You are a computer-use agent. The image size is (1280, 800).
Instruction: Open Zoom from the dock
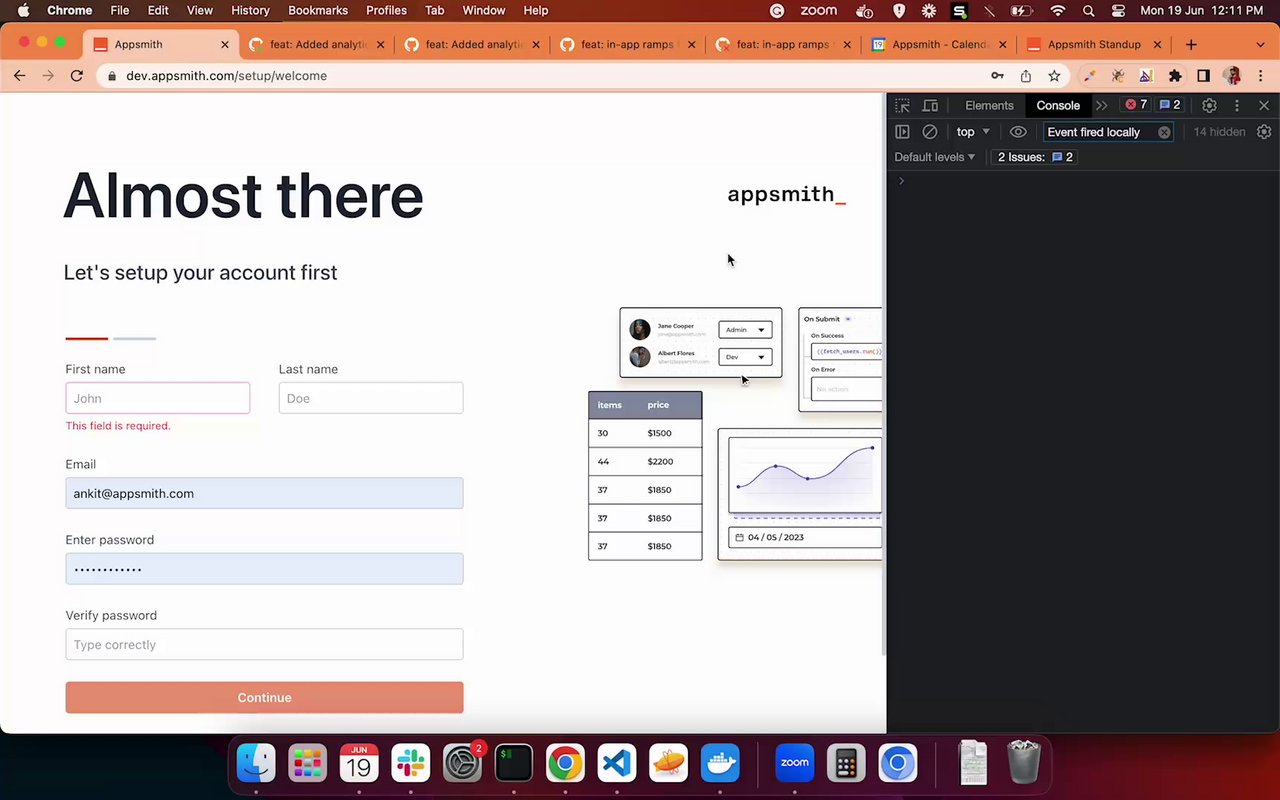pyautogui.click(x=795, y=764)
